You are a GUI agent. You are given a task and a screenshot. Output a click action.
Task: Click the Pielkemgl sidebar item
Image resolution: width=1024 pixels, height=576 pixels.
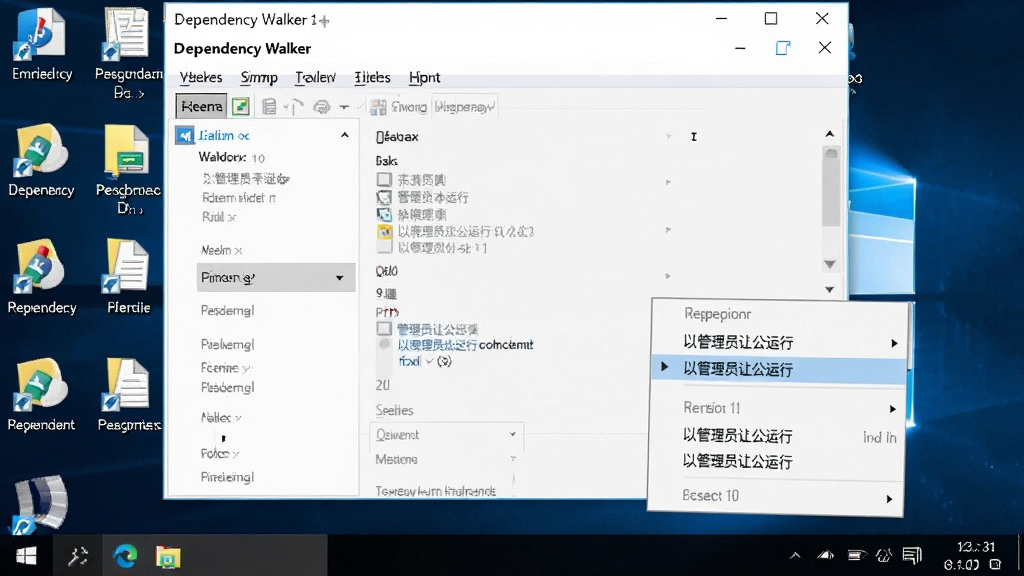click(227, 344)
